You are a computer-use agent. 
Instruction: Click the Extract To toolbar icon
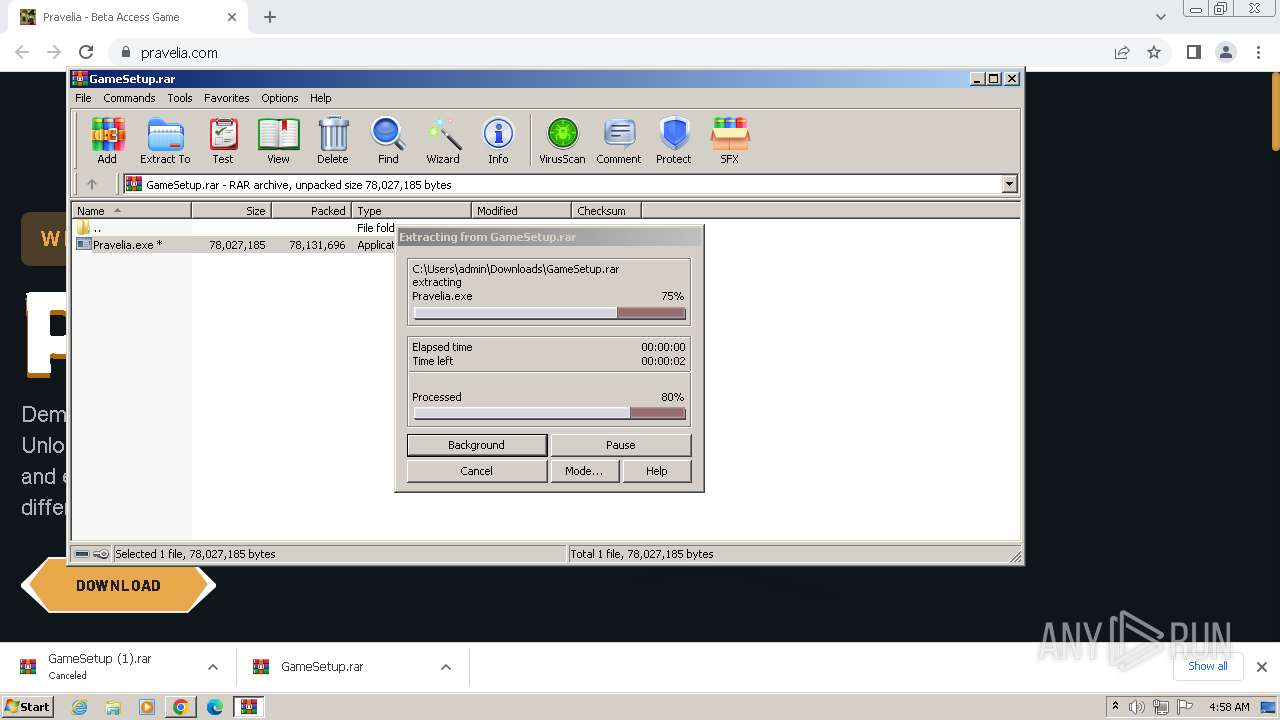[x=165, y=140]
